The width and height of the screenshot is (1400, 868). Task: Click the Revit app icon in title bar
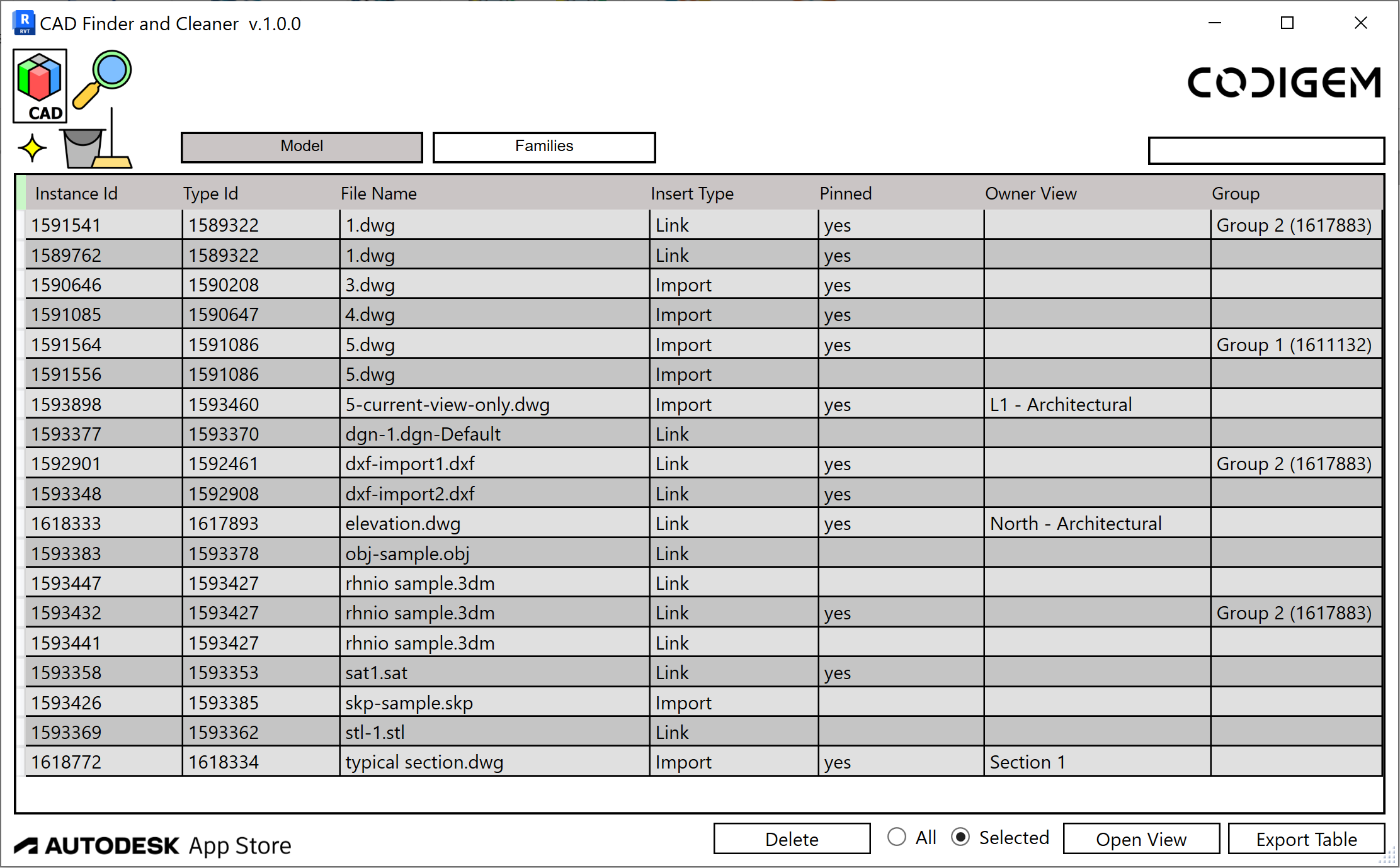tap(23, 23)
